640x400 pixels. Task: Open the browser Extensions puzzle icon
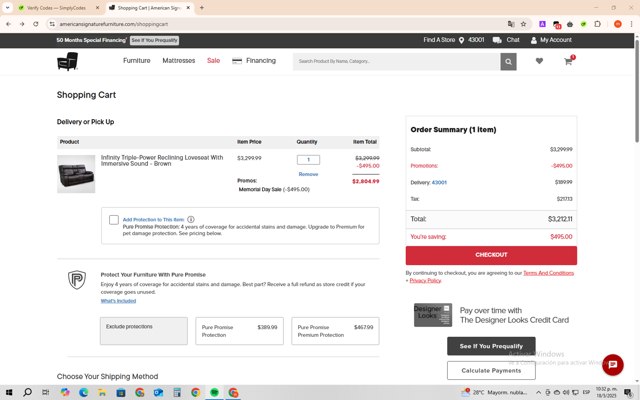598,24
